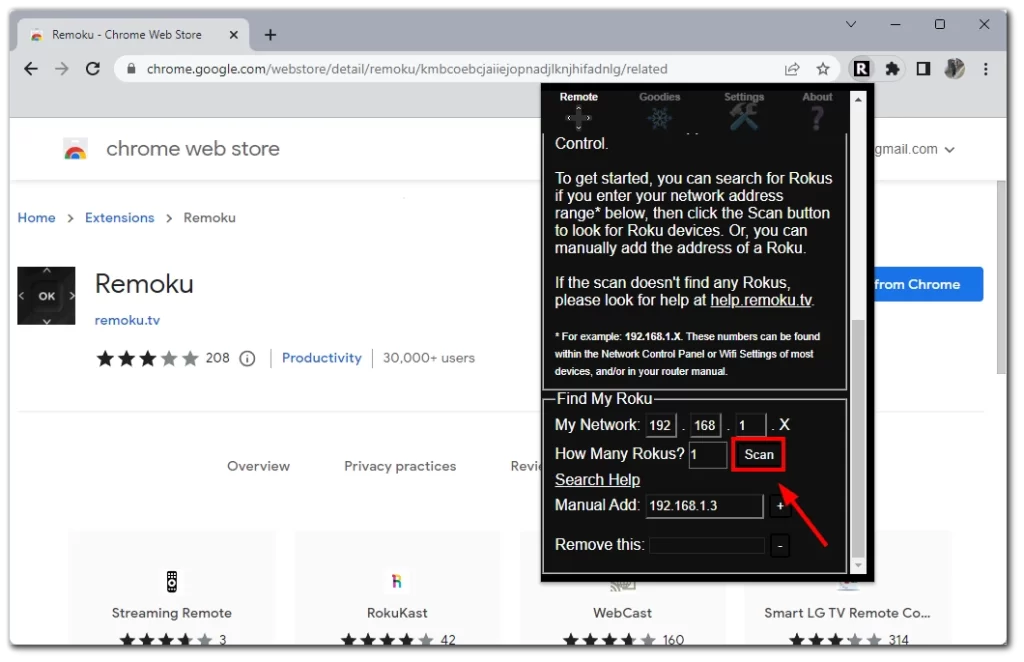Go to the Home breadcrumb
This screenshot has width=1024, height=662.
tap(37, 218)
